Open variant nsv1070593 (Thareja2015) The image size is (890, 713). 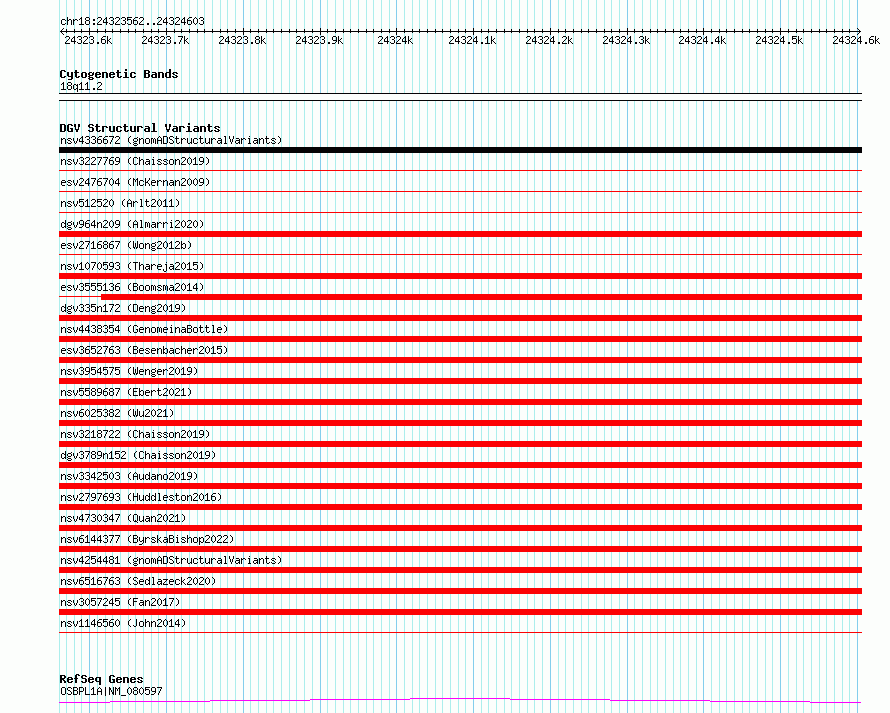[x=132, y=266]
